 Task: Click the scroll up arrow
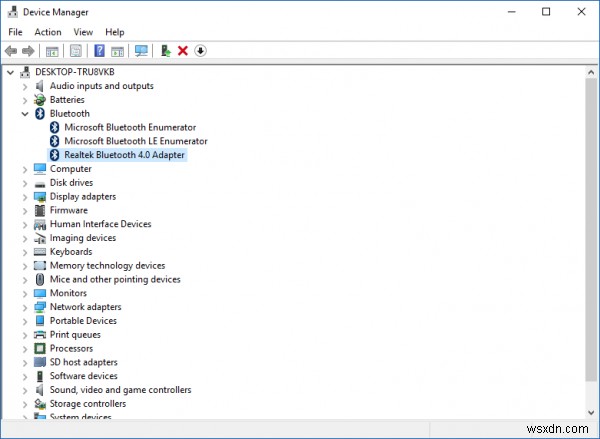[x=591, y=72]
